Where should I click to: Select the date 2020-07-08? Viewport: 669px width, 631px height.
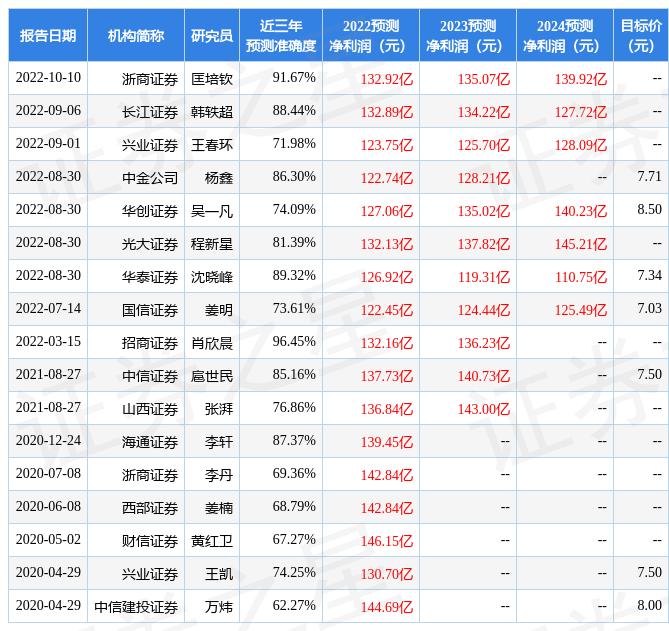(48, 473)
